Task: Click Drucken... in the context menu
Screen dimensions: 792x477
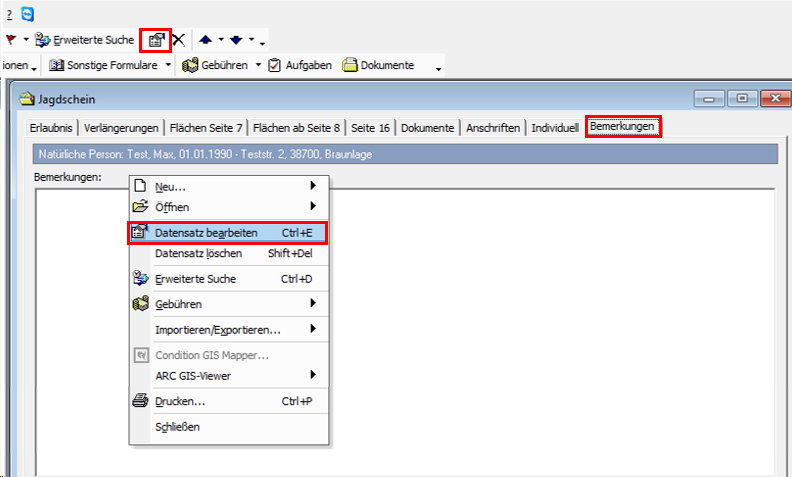Action: pyautogui.click(x=180, y=401)
